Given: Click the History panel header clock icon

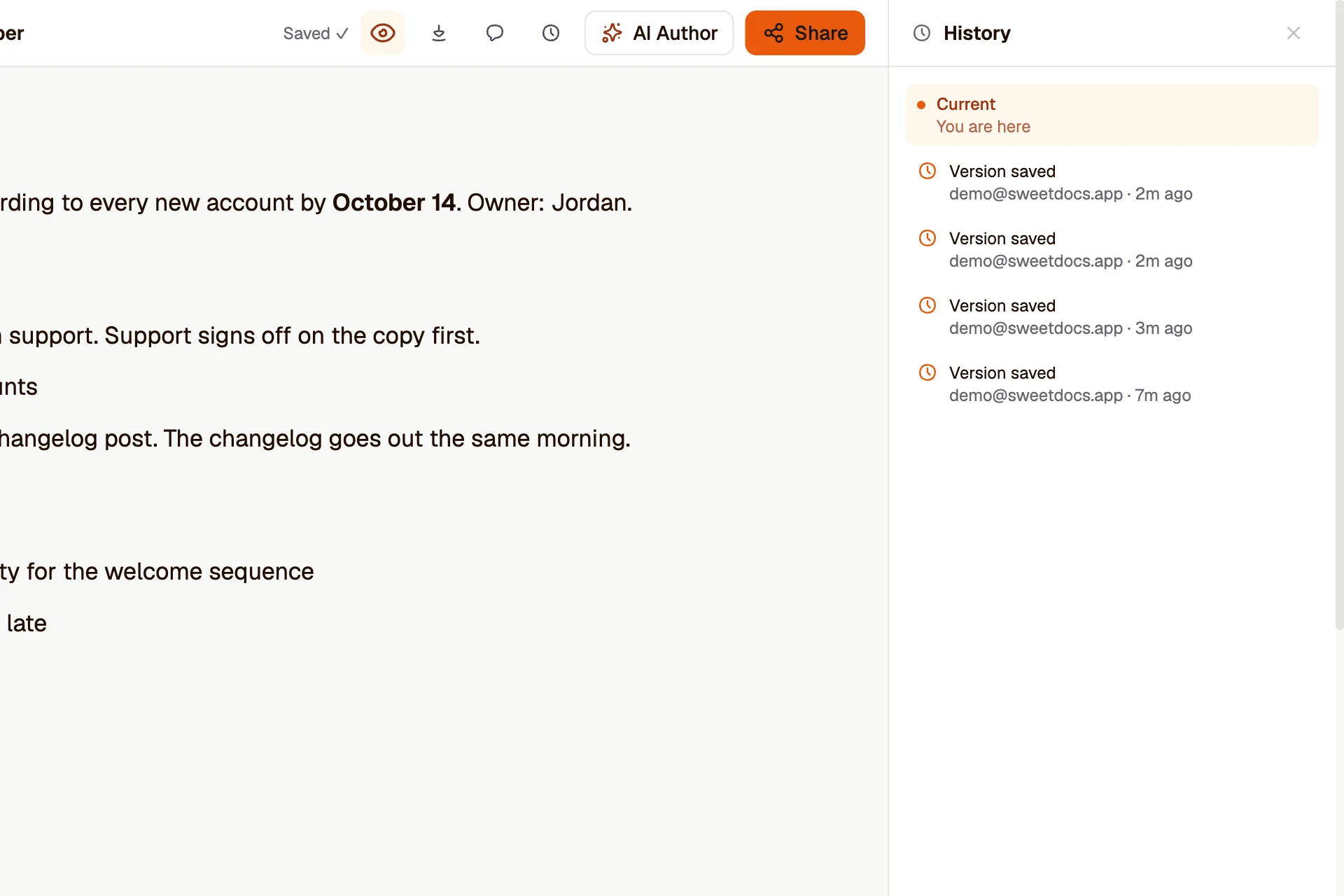Looking at the screenshot, I should click(922, 33).
